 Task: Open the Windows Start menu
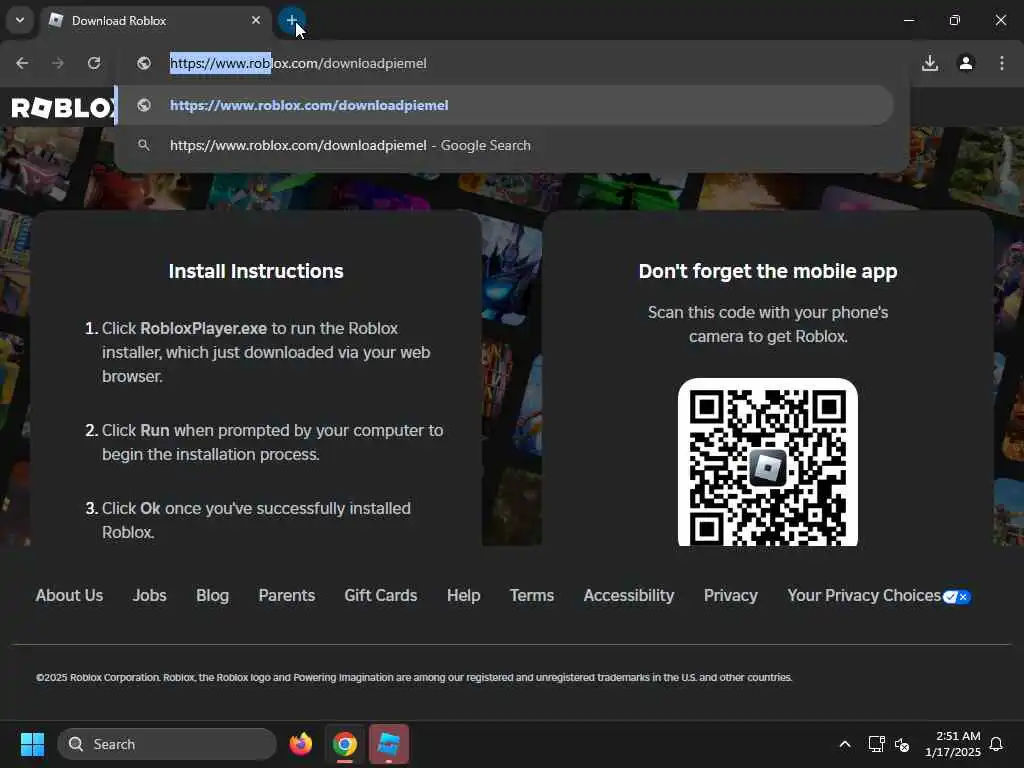[32, 744]
